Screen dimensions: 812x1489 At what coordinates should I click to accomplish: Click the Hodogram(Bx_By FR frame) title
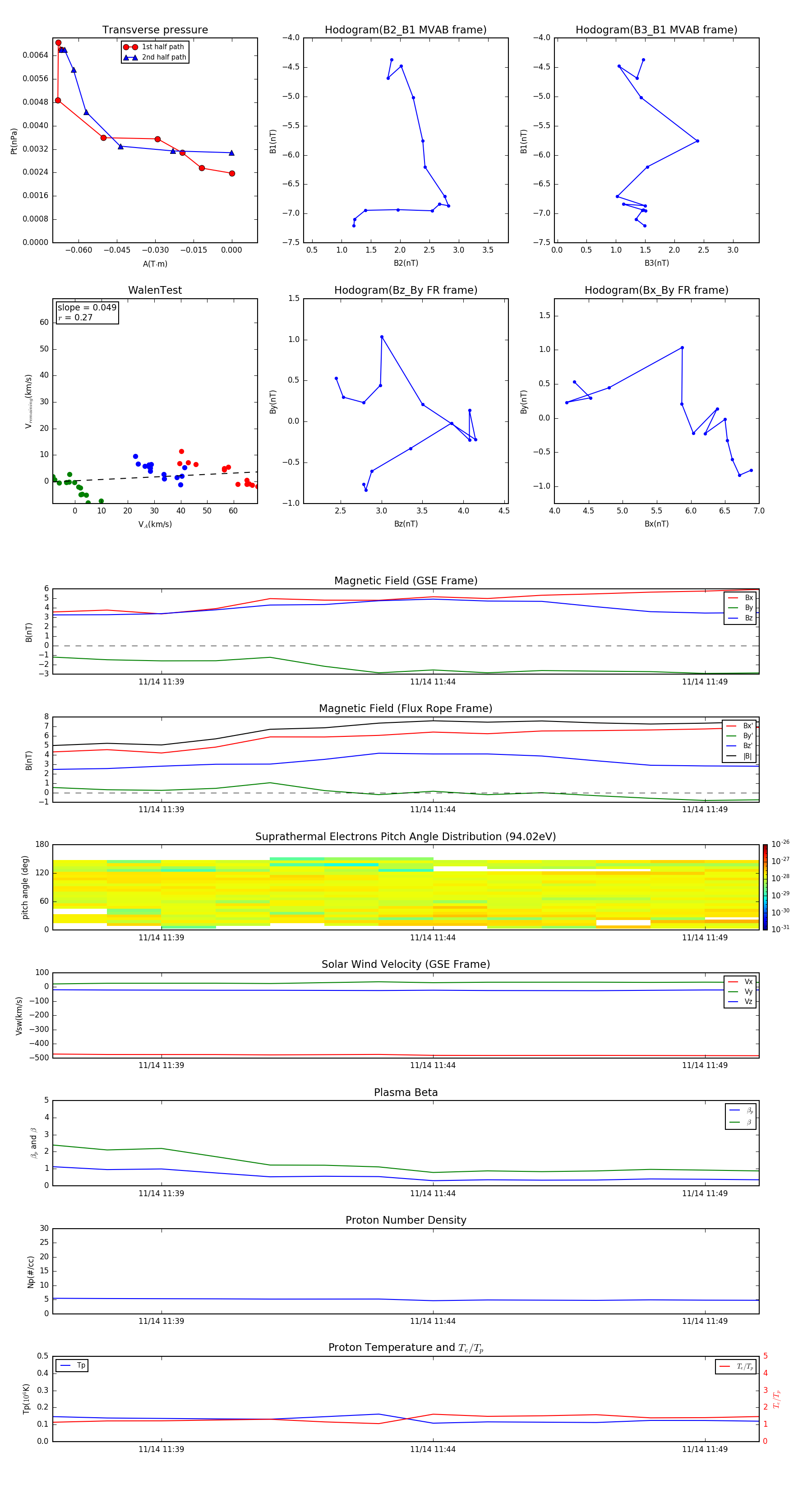656,290
